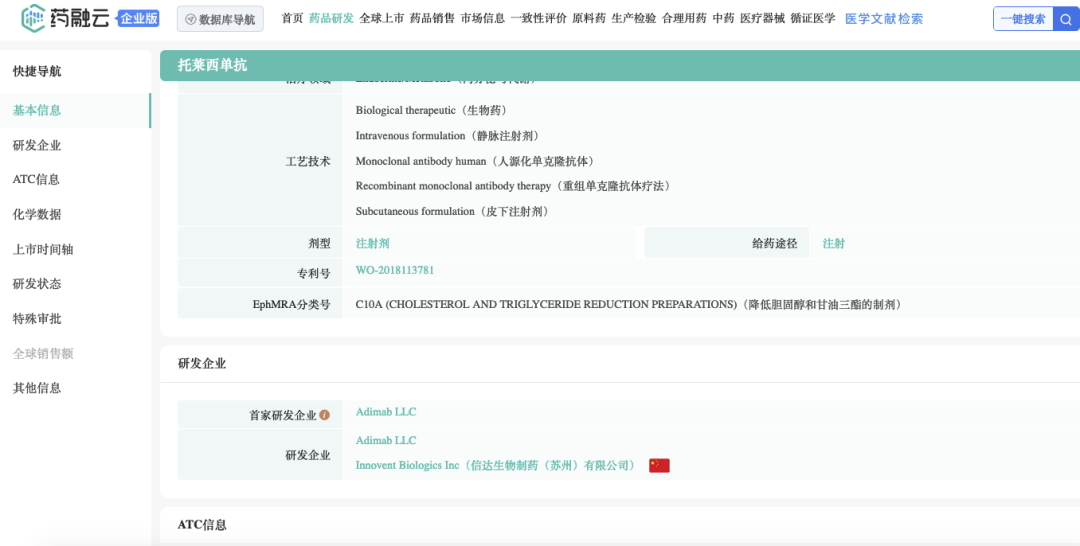Click the 企业版 badge
The width and height of the screenshot is (1080, 546).
click(x=137, y=18)
